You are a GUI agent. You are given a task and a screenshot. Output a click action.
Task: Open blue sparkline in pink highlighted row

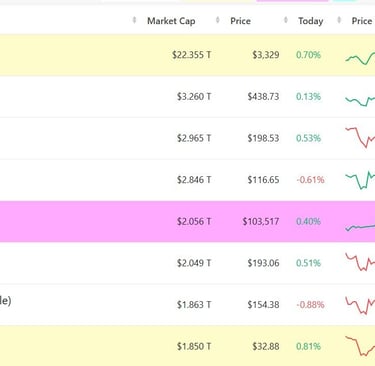pos(360,228)
